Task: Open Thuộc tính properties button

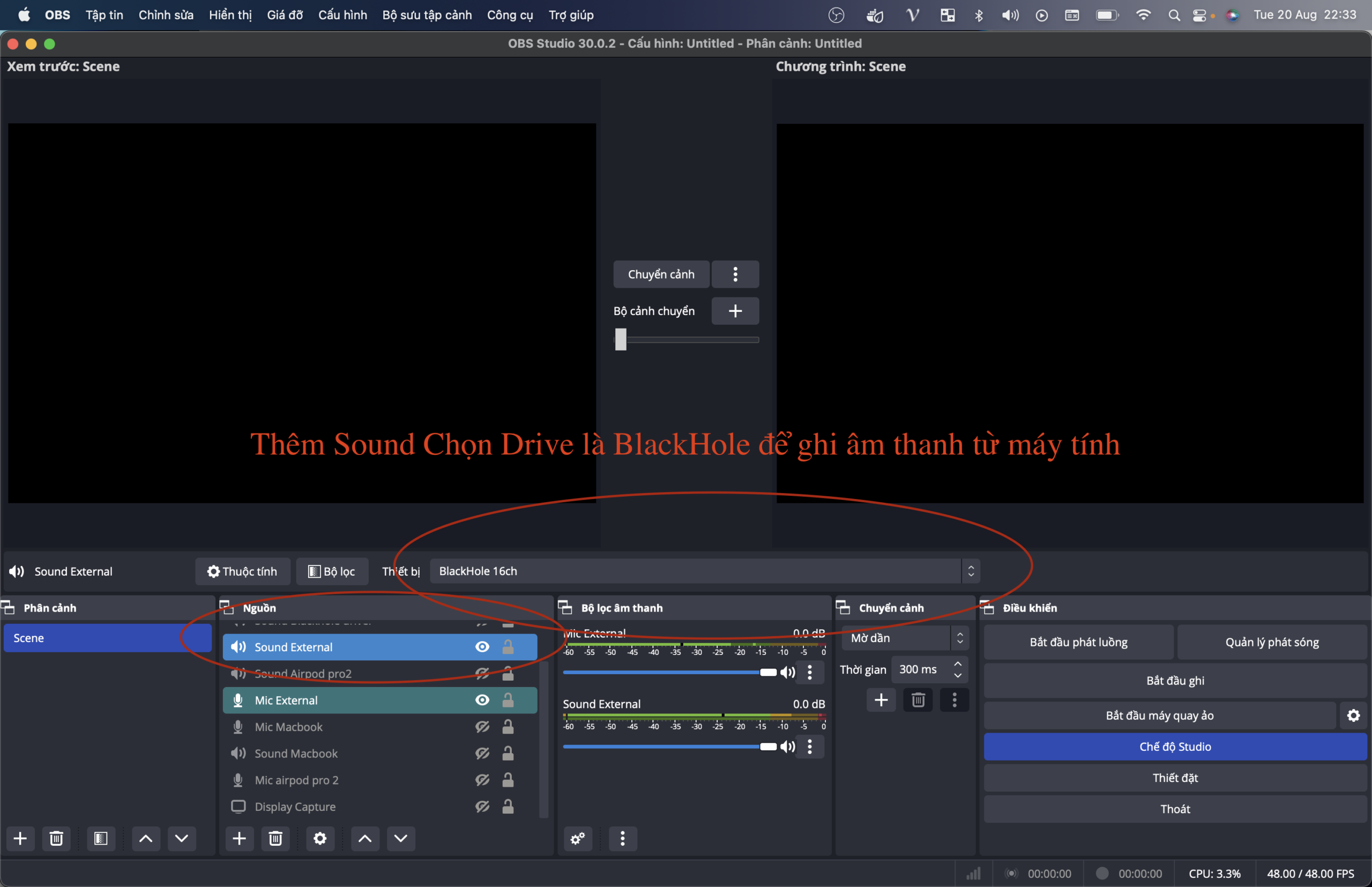Action: pyautogui.click(x=242, y=571)
